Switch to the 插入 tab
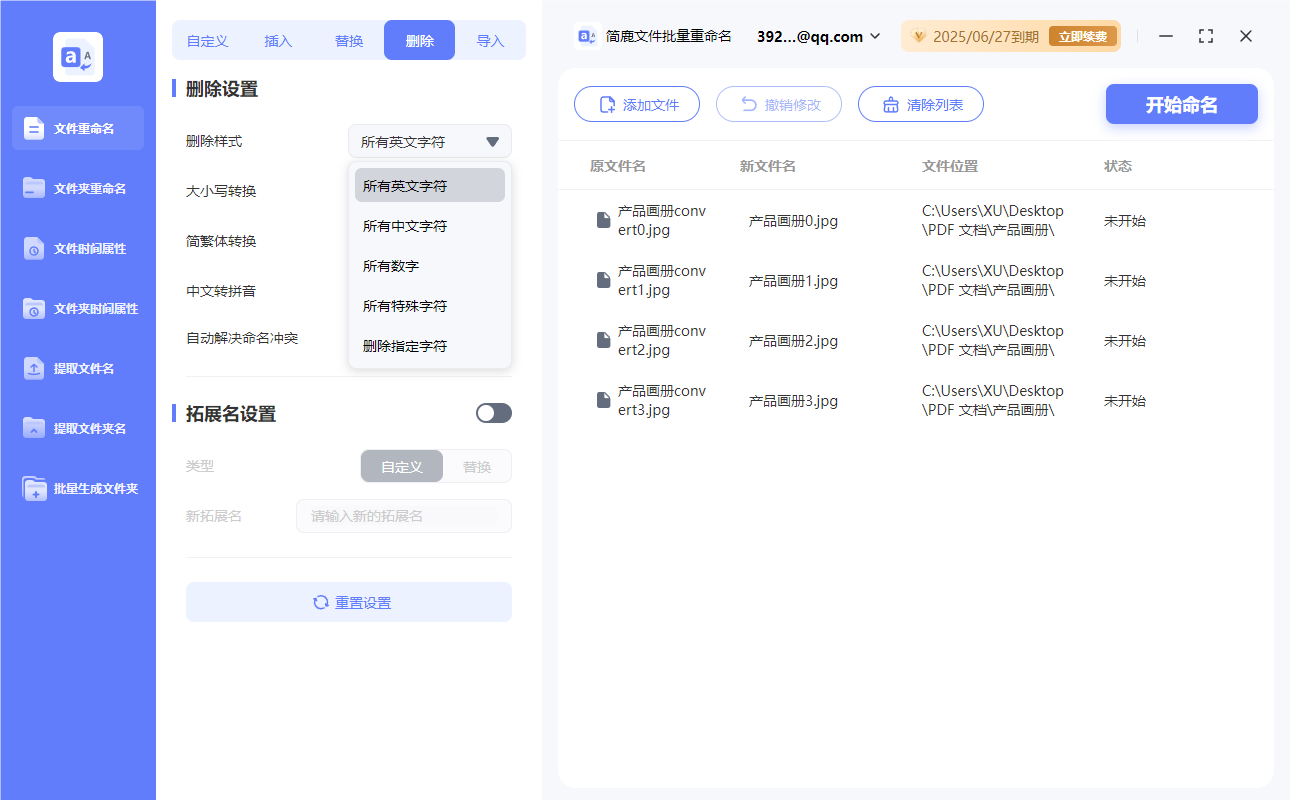Image resolution: width=1290 pixels, height=800 pixels. [x=277, y=40]
